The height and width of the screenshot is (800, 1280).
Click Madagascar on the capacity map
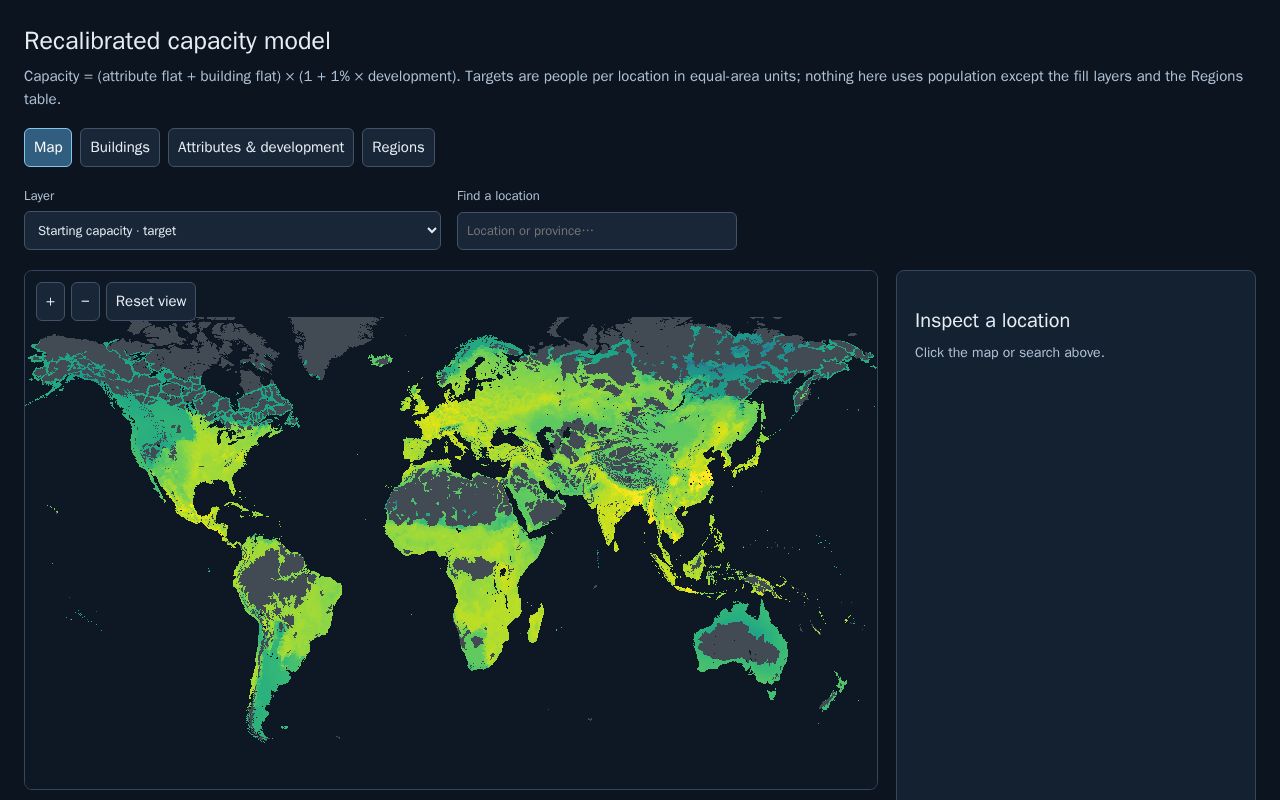tap(535, 623)
